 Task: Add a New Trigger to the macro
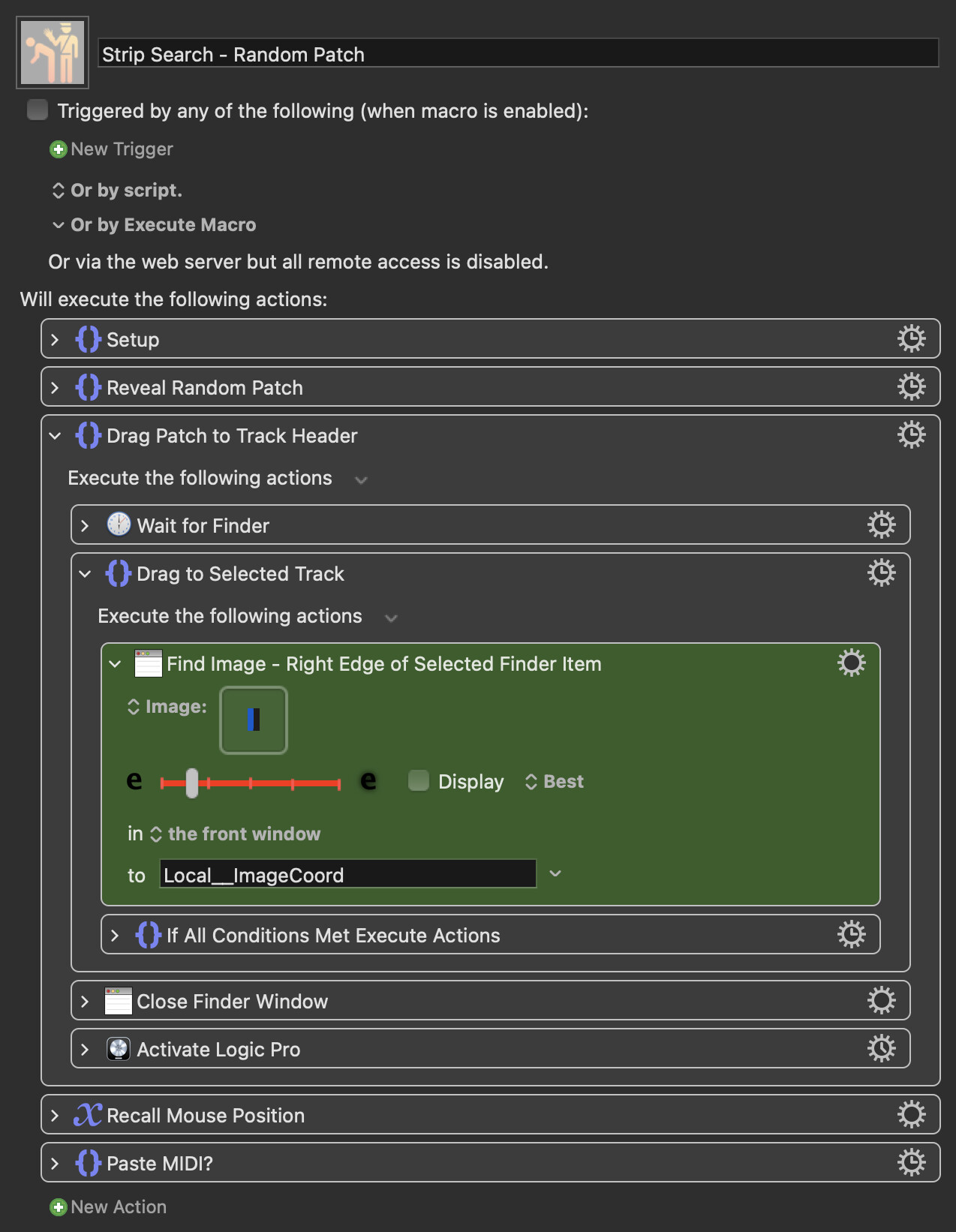click(x=112, y=149)
